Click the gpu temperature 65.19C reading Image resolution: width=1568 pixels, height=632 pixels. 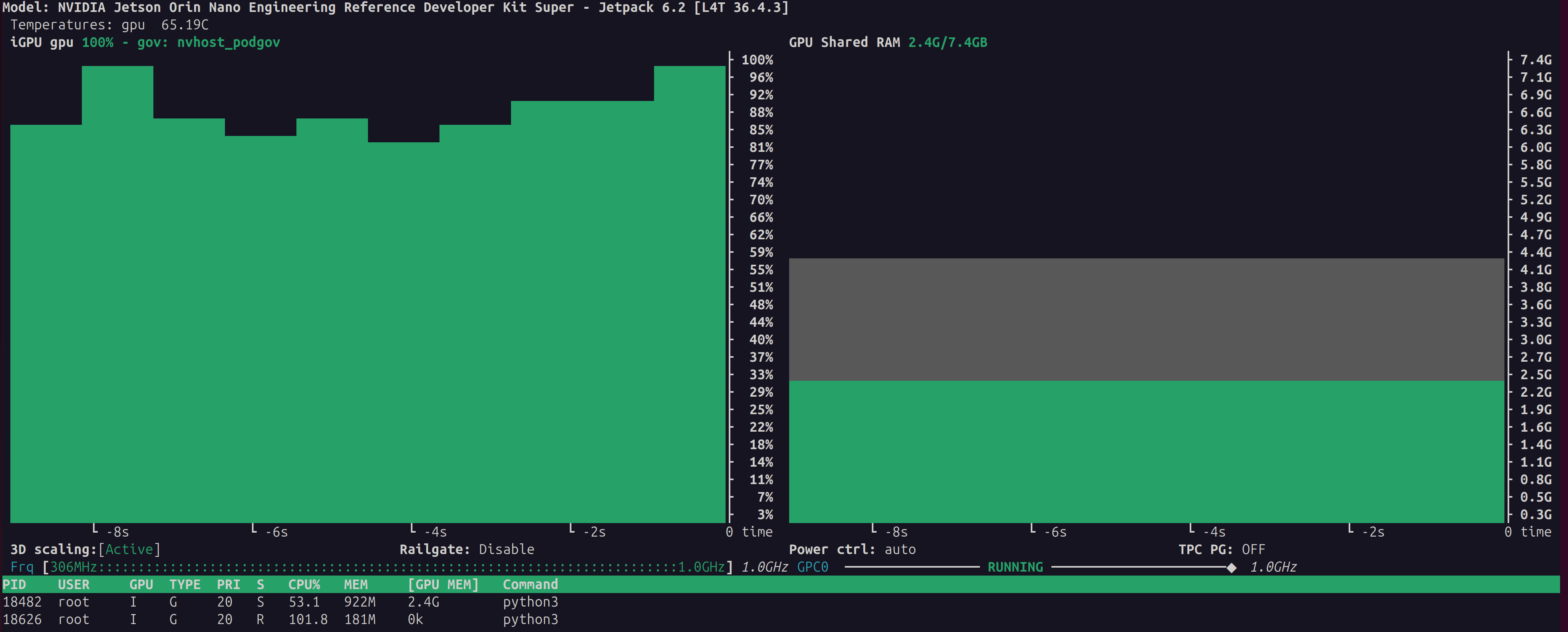[184, 25]
